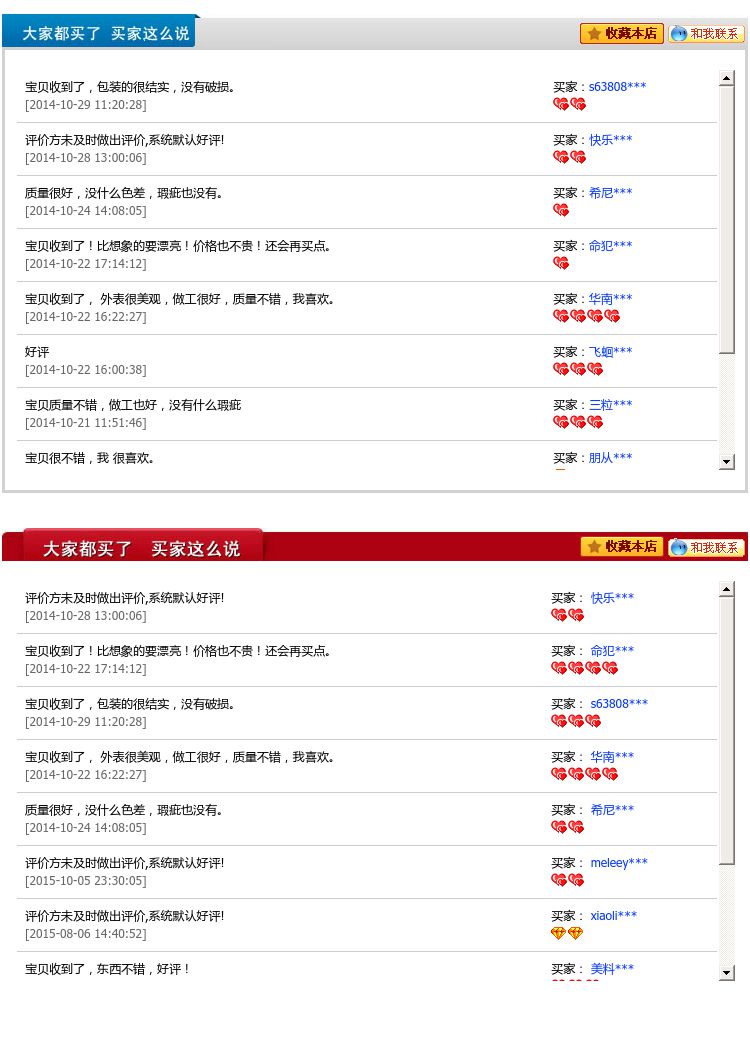Click star icon on blue panel's 收藏本店
The image size is (750, 1042).
pos(594,33)
